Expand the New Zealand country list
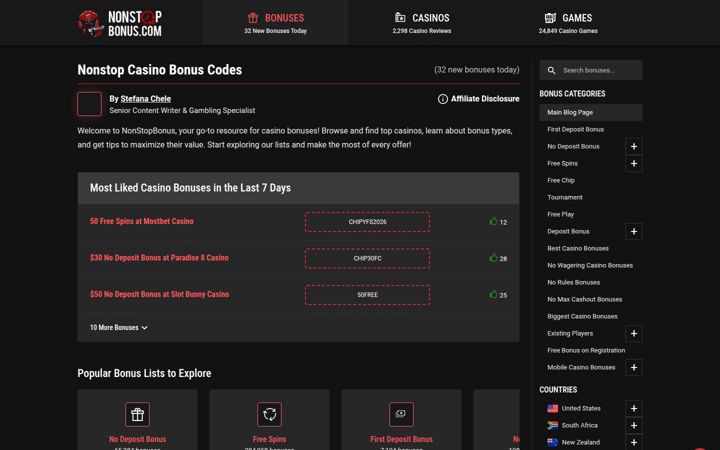 pos(634,442)
